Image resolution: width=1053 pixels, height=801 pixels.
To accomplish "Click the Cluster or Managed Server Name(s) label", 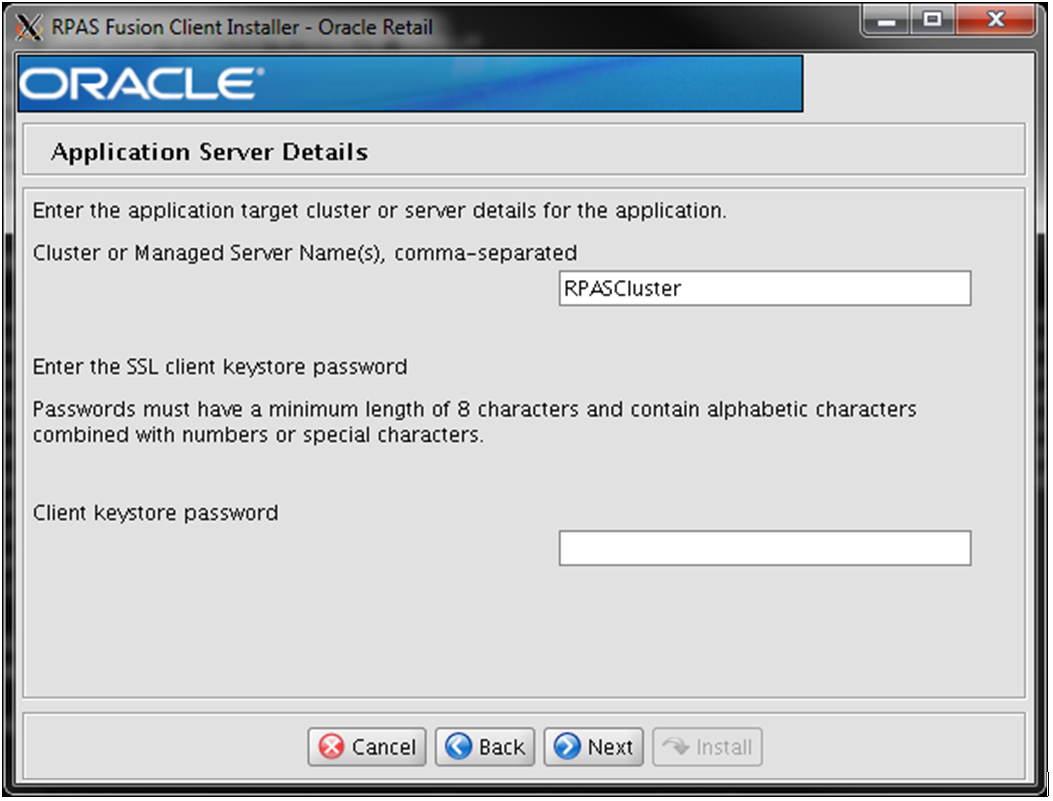I will click(304, 253).
